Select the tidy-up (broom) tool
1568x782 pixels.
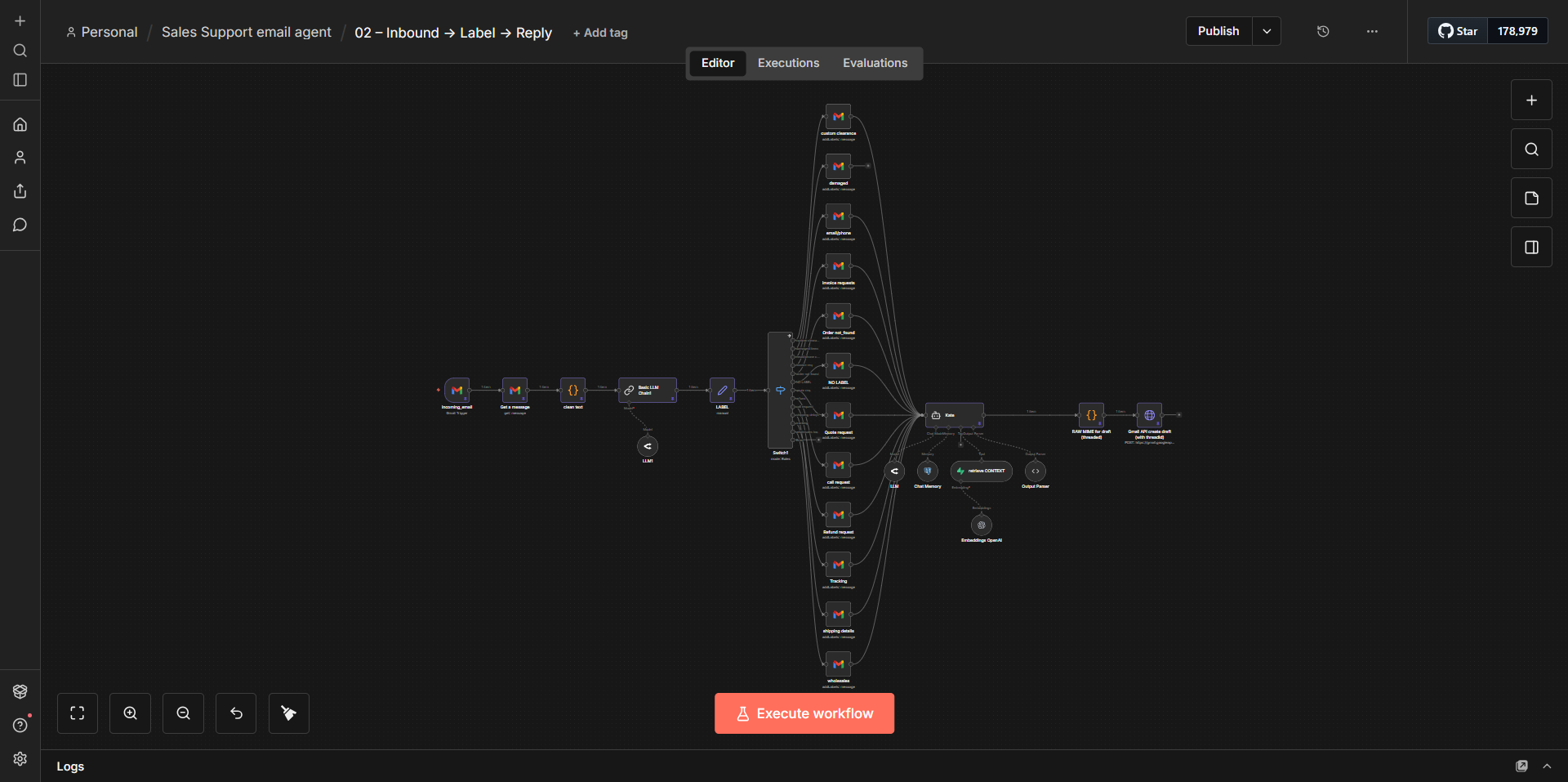coord(288,713)
